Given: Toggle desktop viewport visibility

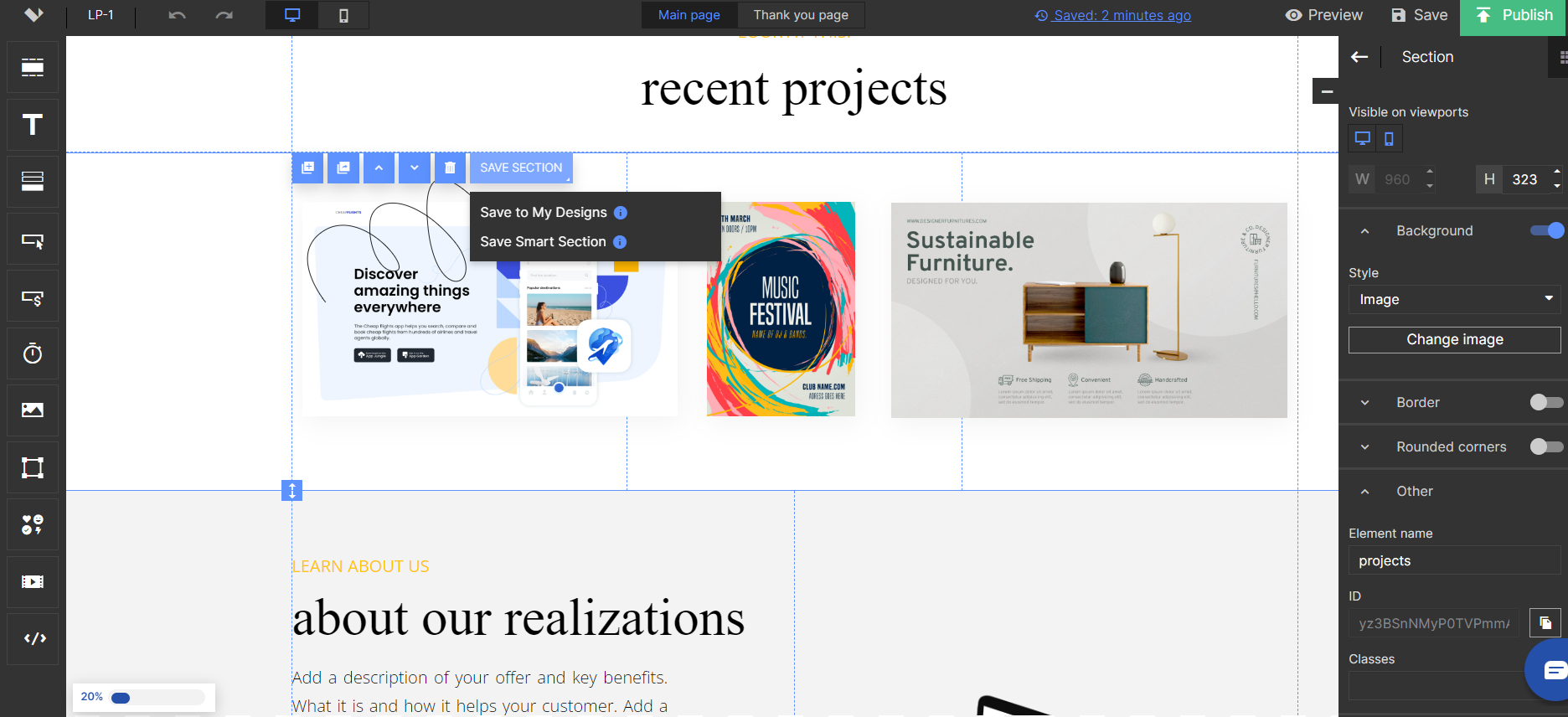Looking at the screenshot, I should click(1363, 138).
